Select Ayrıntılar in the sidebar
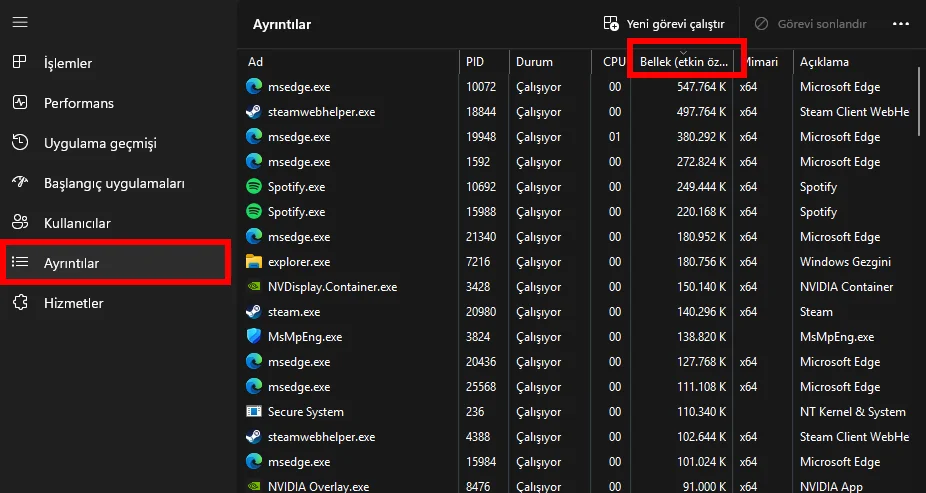The height and width of the screenshot is (493, 926). 115,263
